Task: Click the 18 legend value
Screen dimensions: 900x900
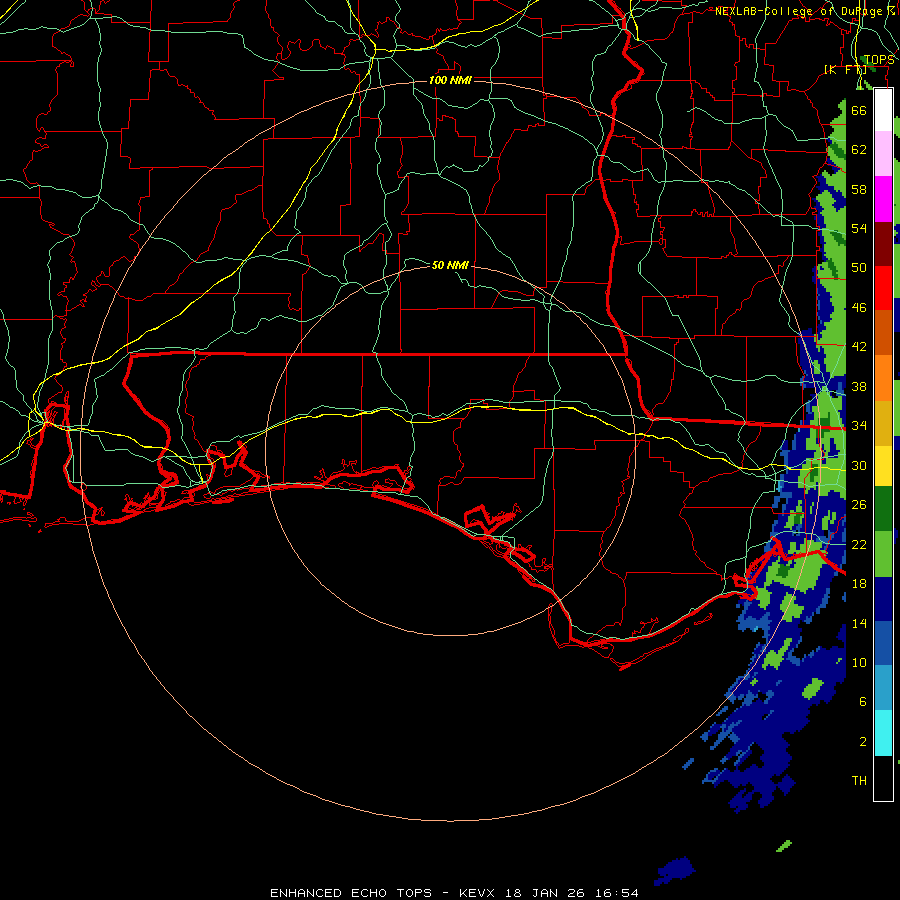Action: click(859, 584)
